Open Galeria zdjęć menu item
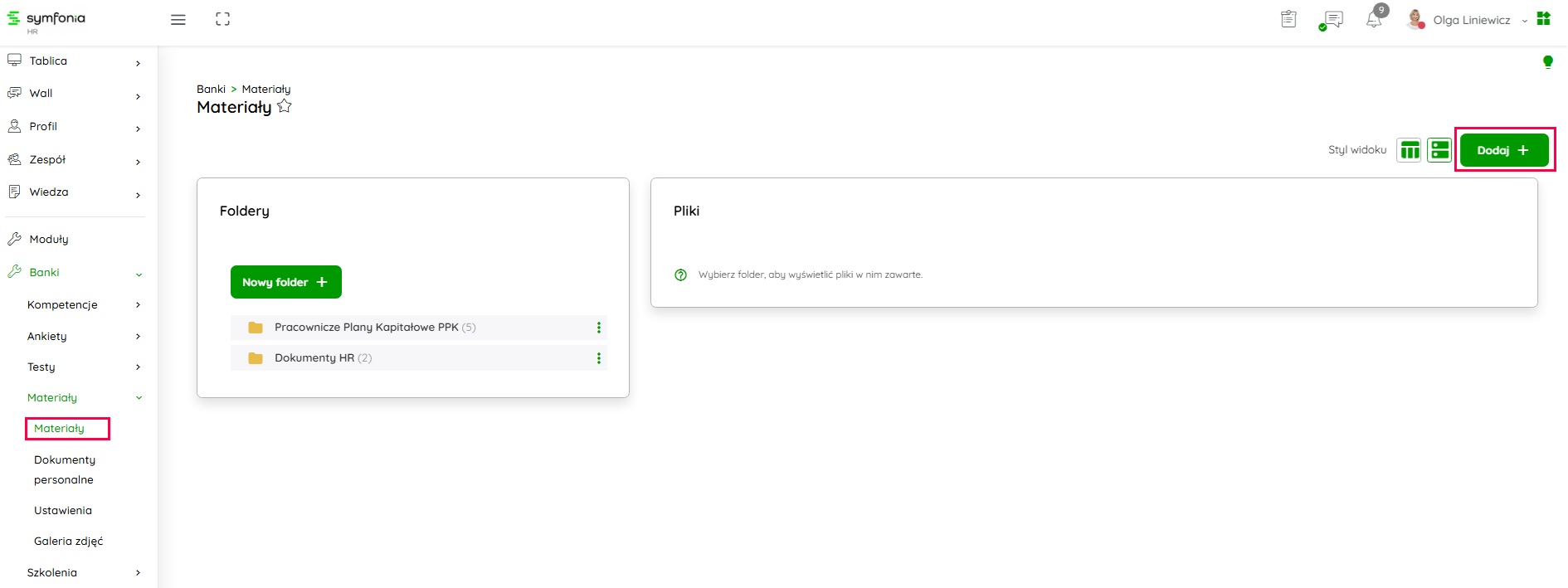Viewport: 1568px width, 588px height. tap(69, 542)
